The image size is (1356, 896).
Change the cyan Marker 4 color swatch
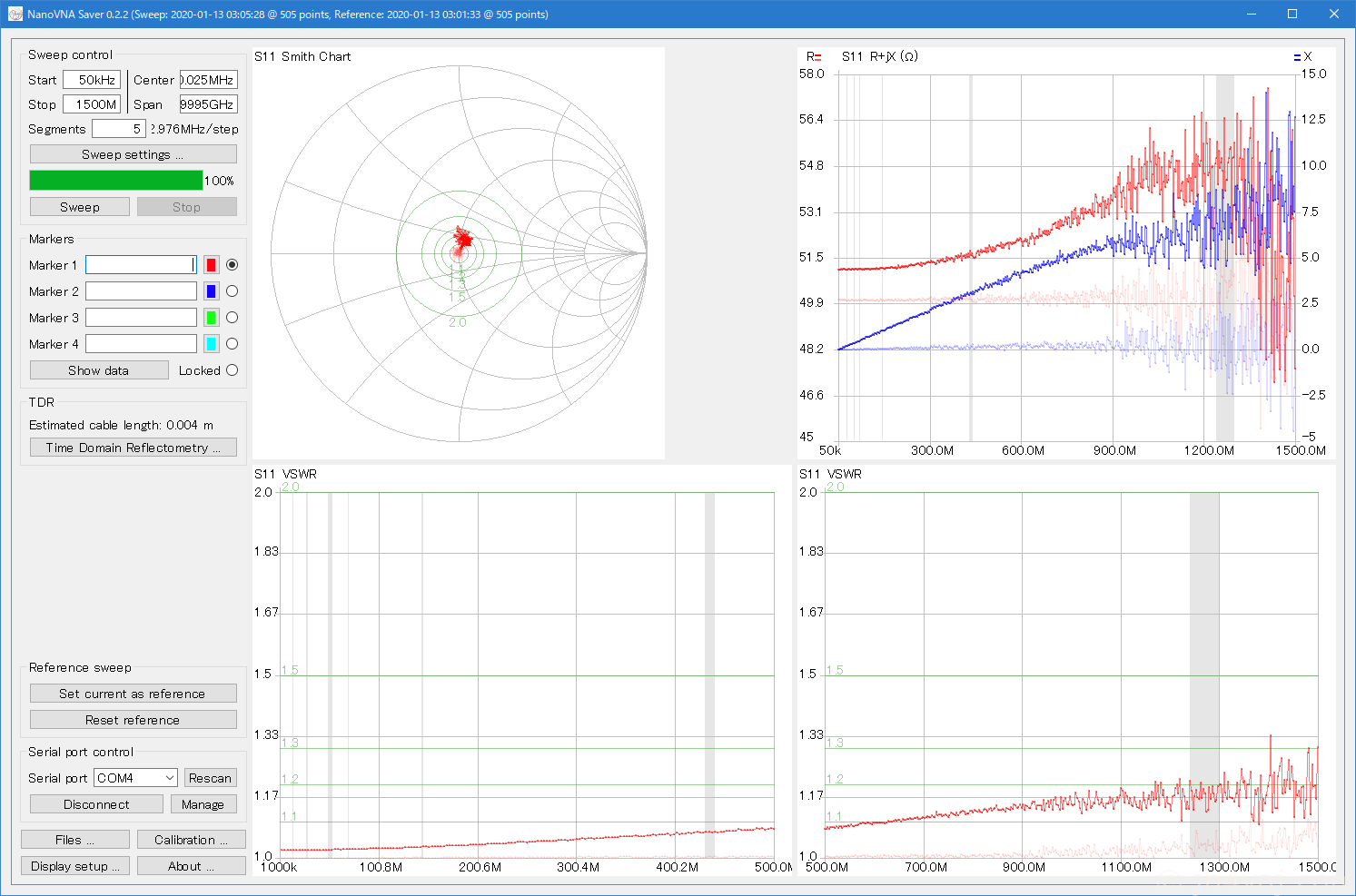click(211, 344)
